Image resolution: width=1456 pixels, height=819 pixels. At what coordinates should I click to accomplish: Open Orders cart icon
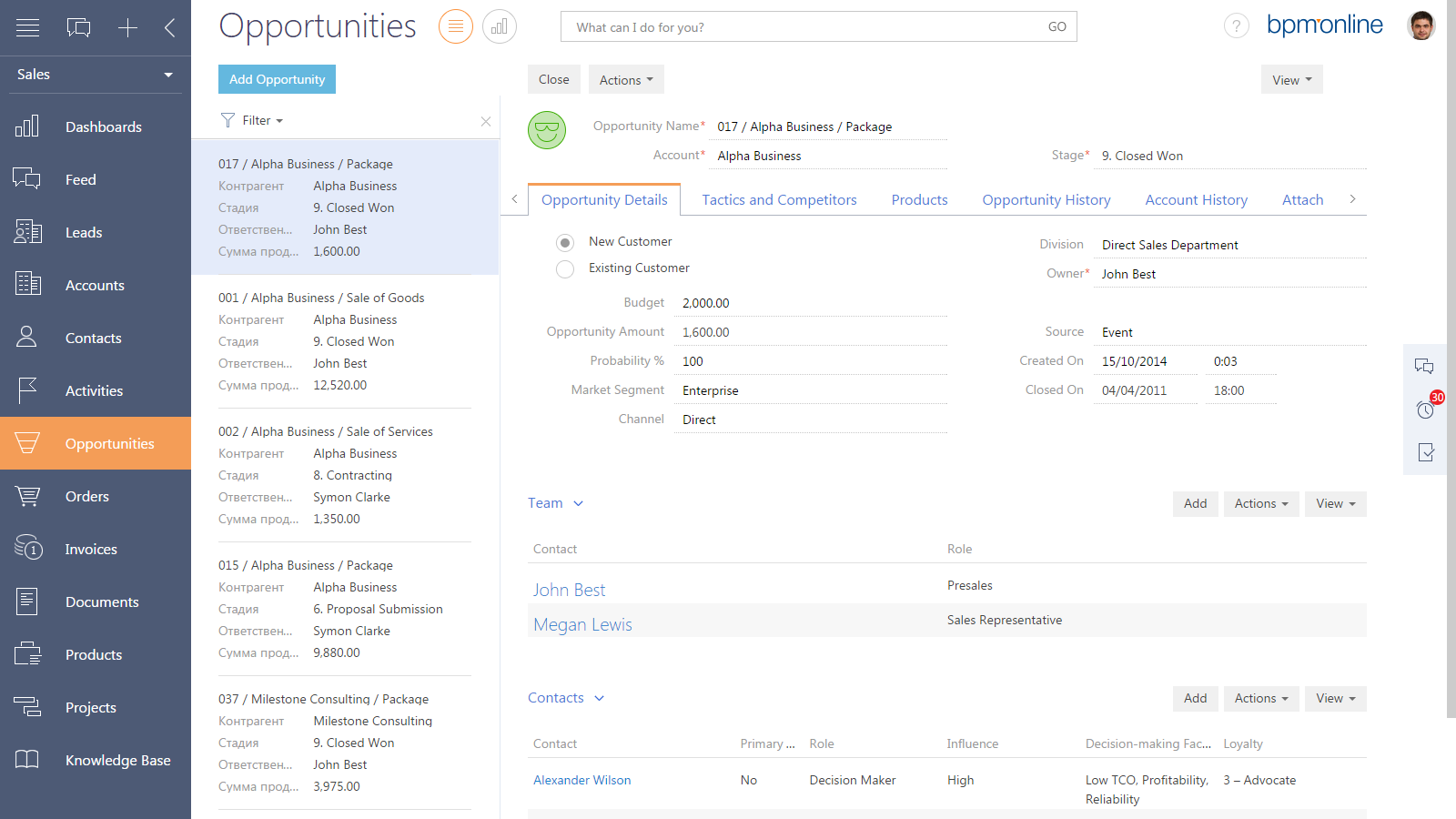[x=27, y=496]
